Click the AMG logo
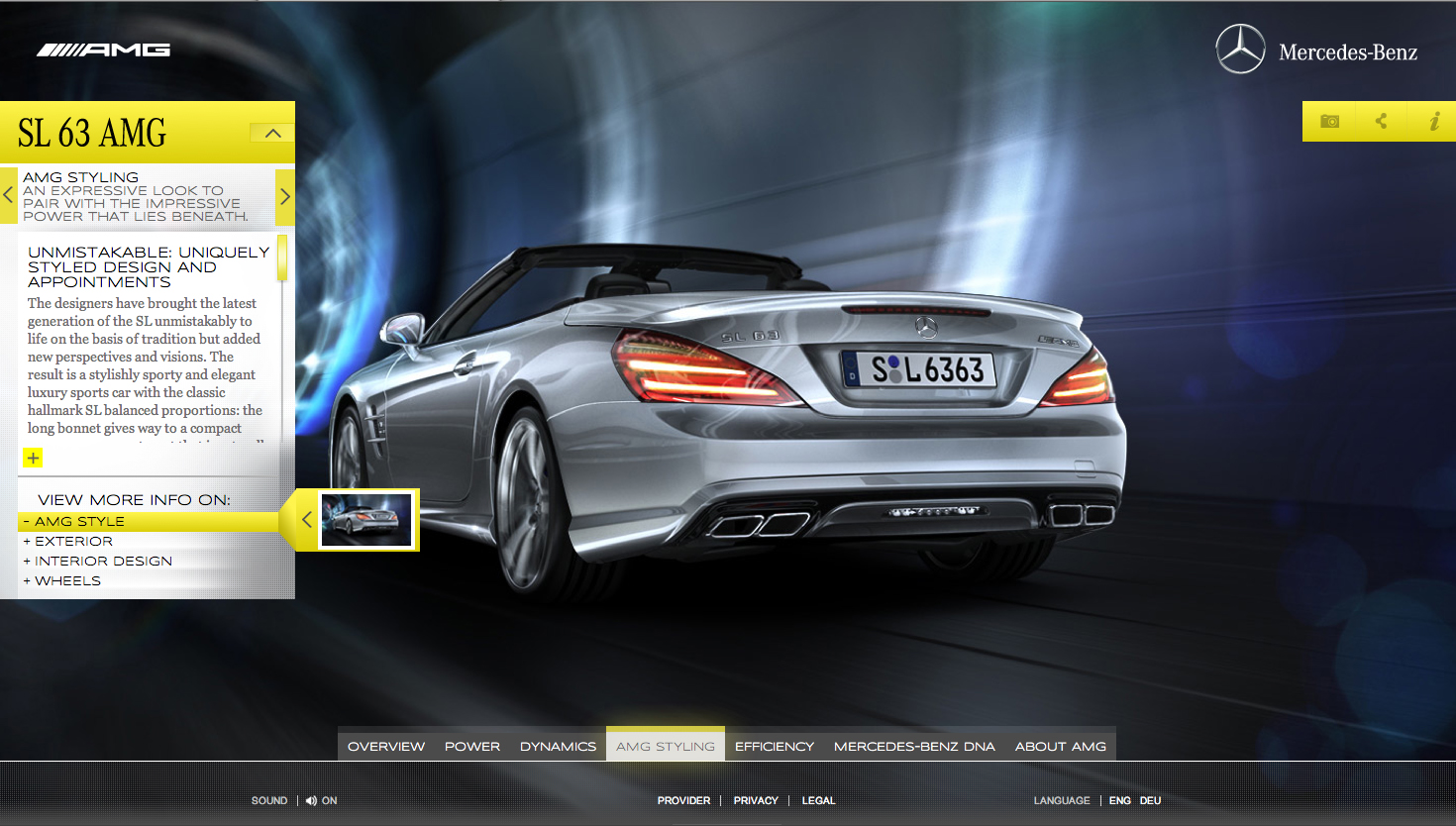This screenshot has height=826, width=1456. (x=104, y=50)
